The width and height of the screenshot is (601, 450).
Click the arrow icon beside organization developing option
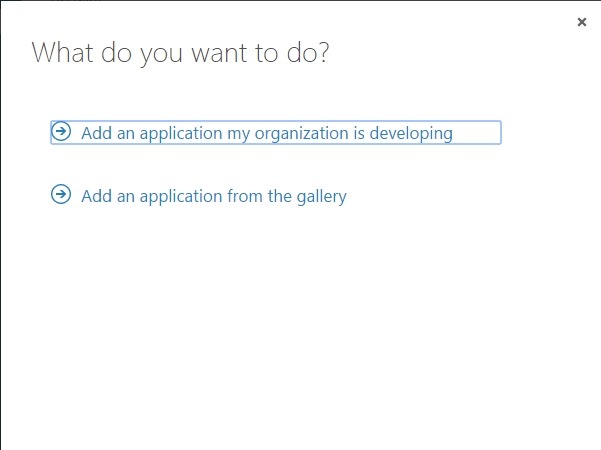[x=62, y=132]
